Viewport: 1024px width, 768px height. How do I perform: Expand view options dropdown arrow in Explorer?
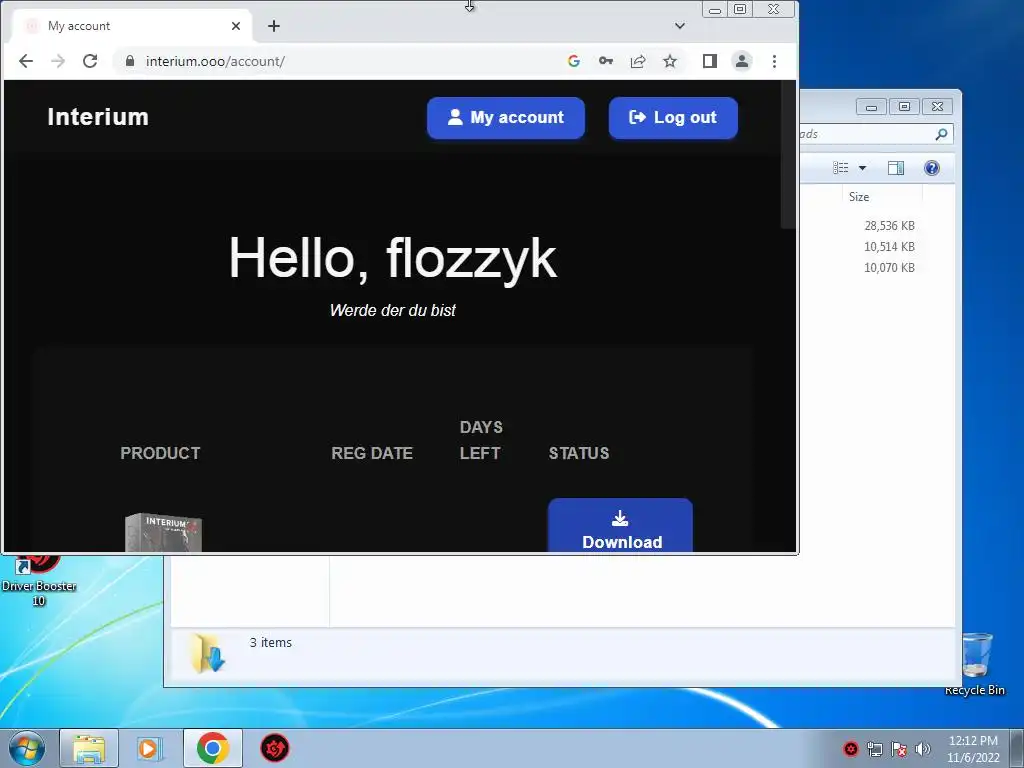(862, 168)
